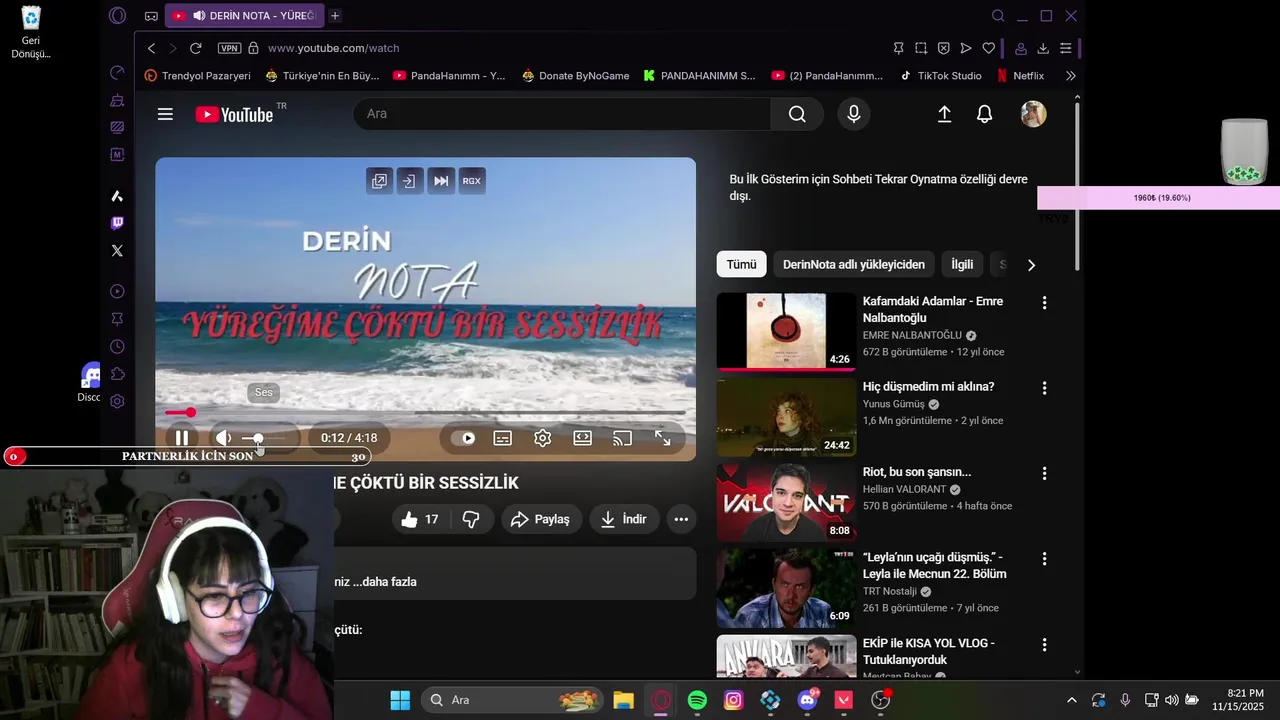Open 'Trendyol Pazaryeri' bookmark
Viewport: 1280px width, 720px height.
click(198, 76)
